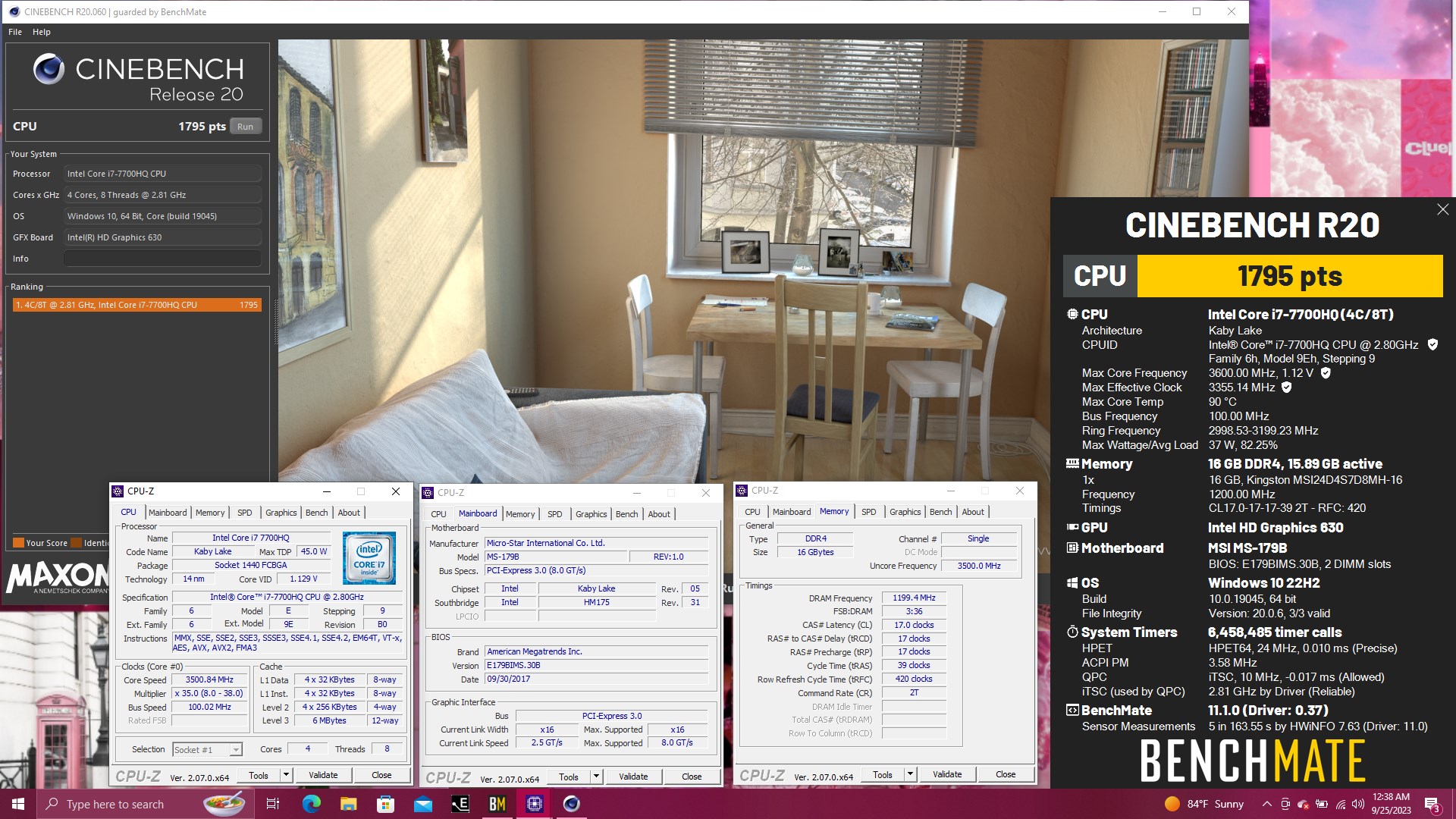Viewport: 1456px width, 819px height.
Task: Click the weather widget showing 84°F Sunny
Action: (1204, 804)
